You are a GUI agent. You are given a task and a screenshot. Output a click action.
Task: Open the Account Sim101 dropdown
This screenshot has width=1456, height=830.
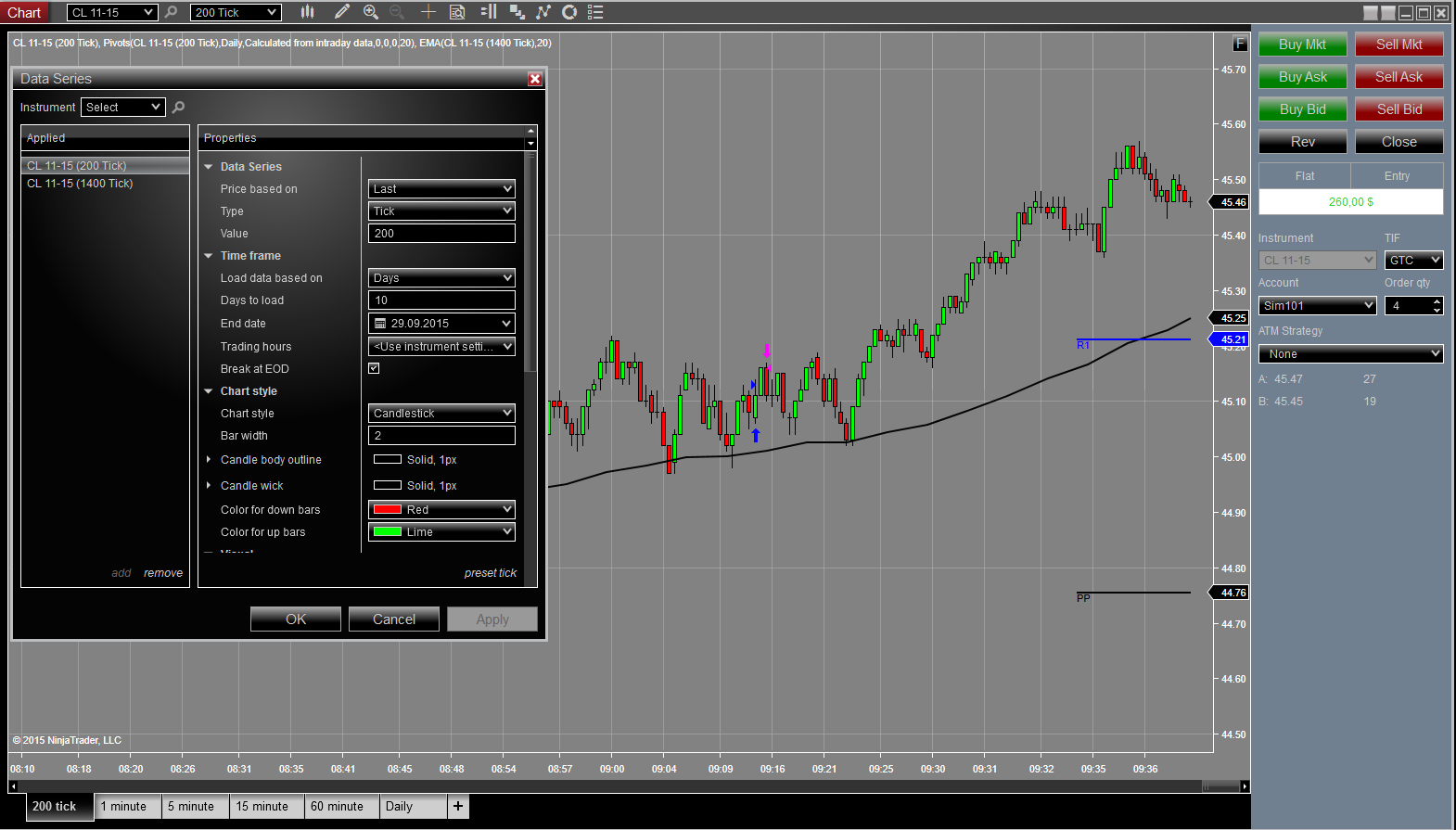pos(1318,306)
